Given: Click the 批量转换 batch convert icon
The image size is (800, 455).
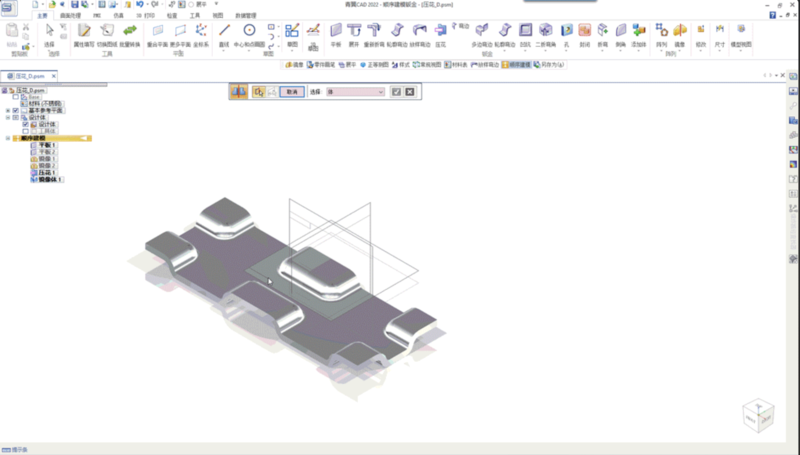Looking at the screenshot, I should (129, 34).
